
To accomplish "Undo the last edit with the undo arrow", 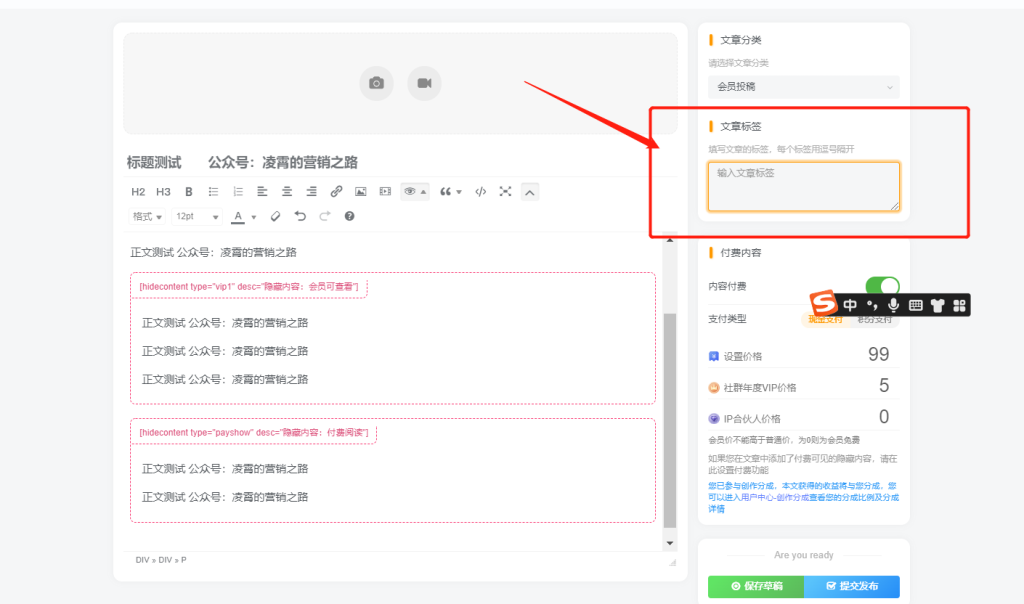I will (300, 216).
